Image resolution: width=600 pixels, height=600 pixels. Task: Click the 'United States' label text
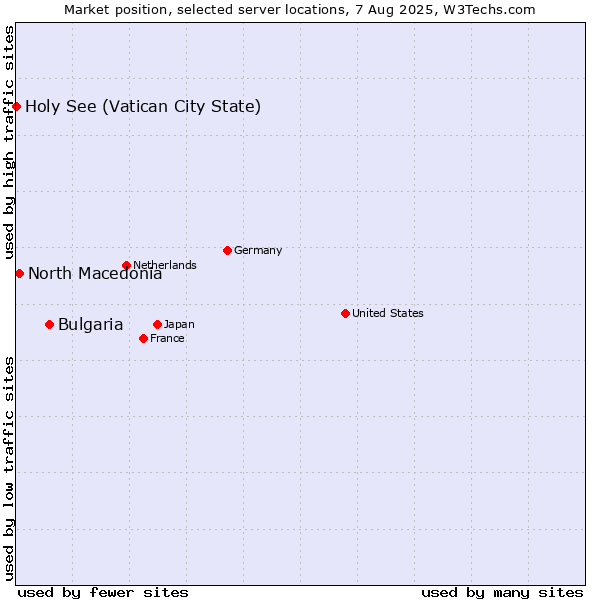(x=388, y=313)
